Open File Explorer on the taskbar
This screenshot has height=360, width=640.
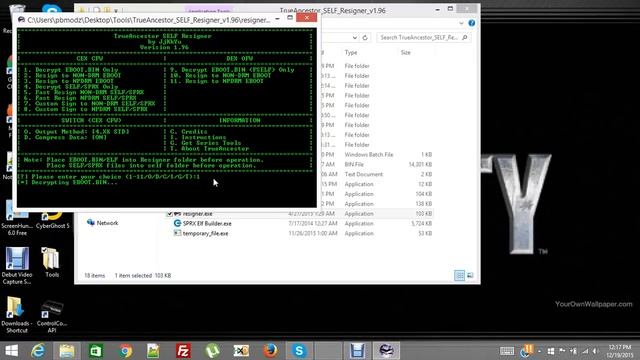coord(67,351)
